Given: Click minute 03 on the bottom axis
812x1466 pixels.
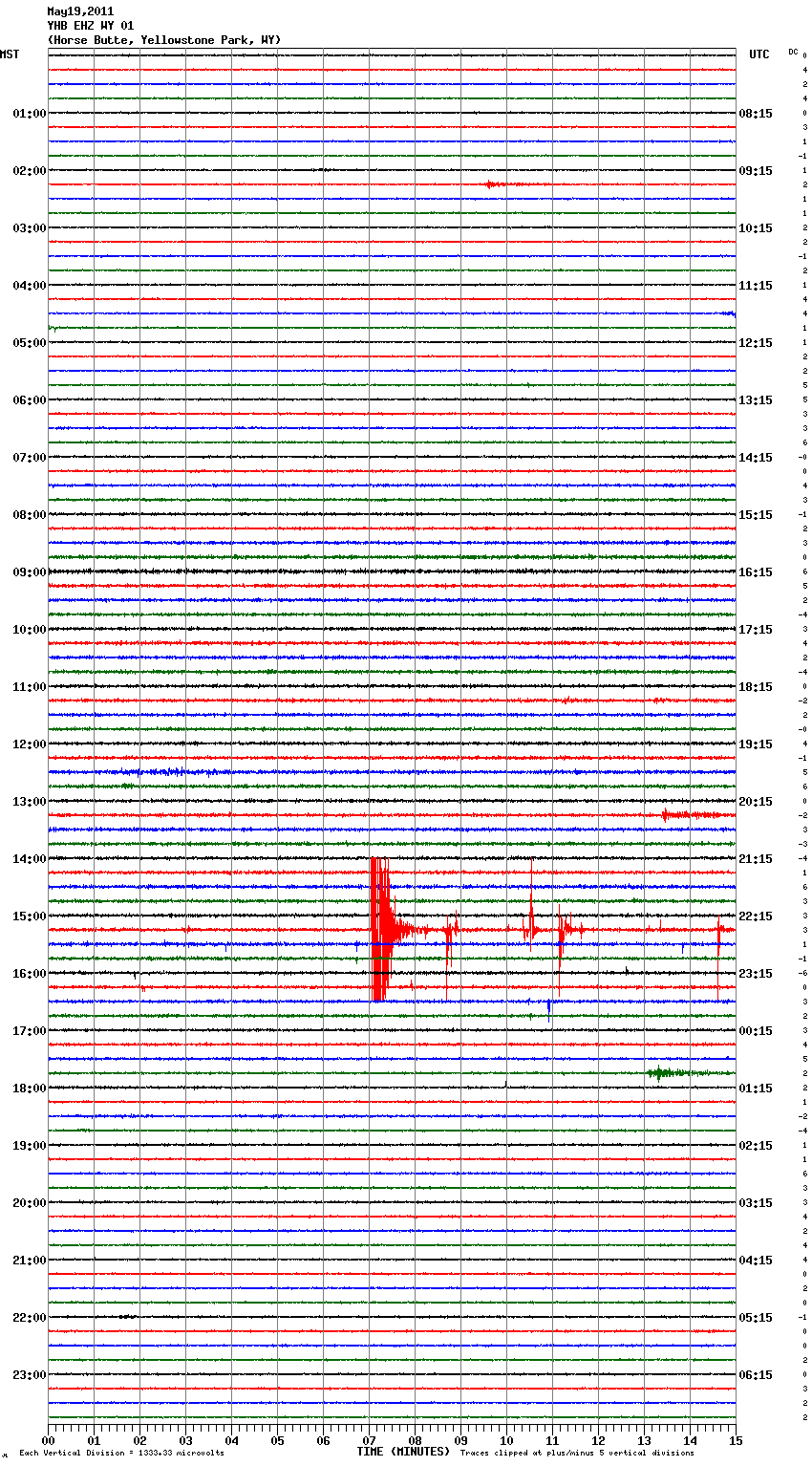Looking at the screenshot, I should pos(185,1440).
